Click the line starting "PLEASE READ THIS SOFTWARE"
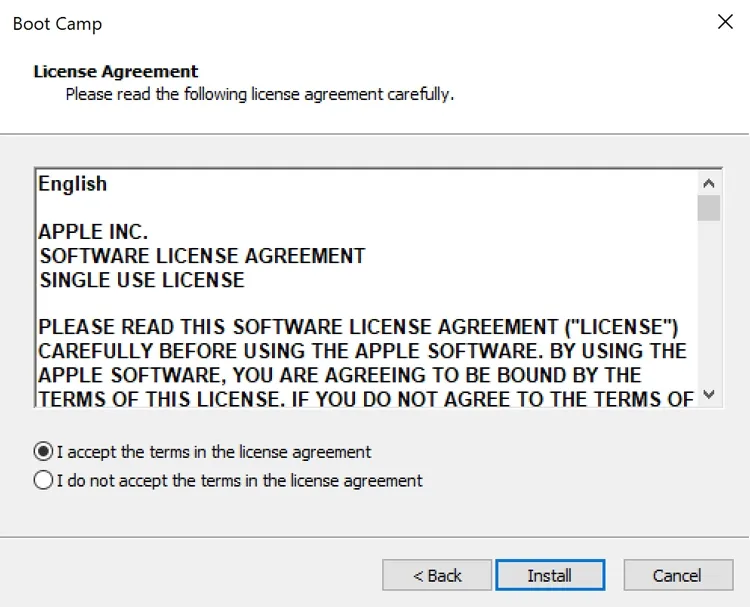The height and width of the screenshot is (607, 750). [358, 327]
